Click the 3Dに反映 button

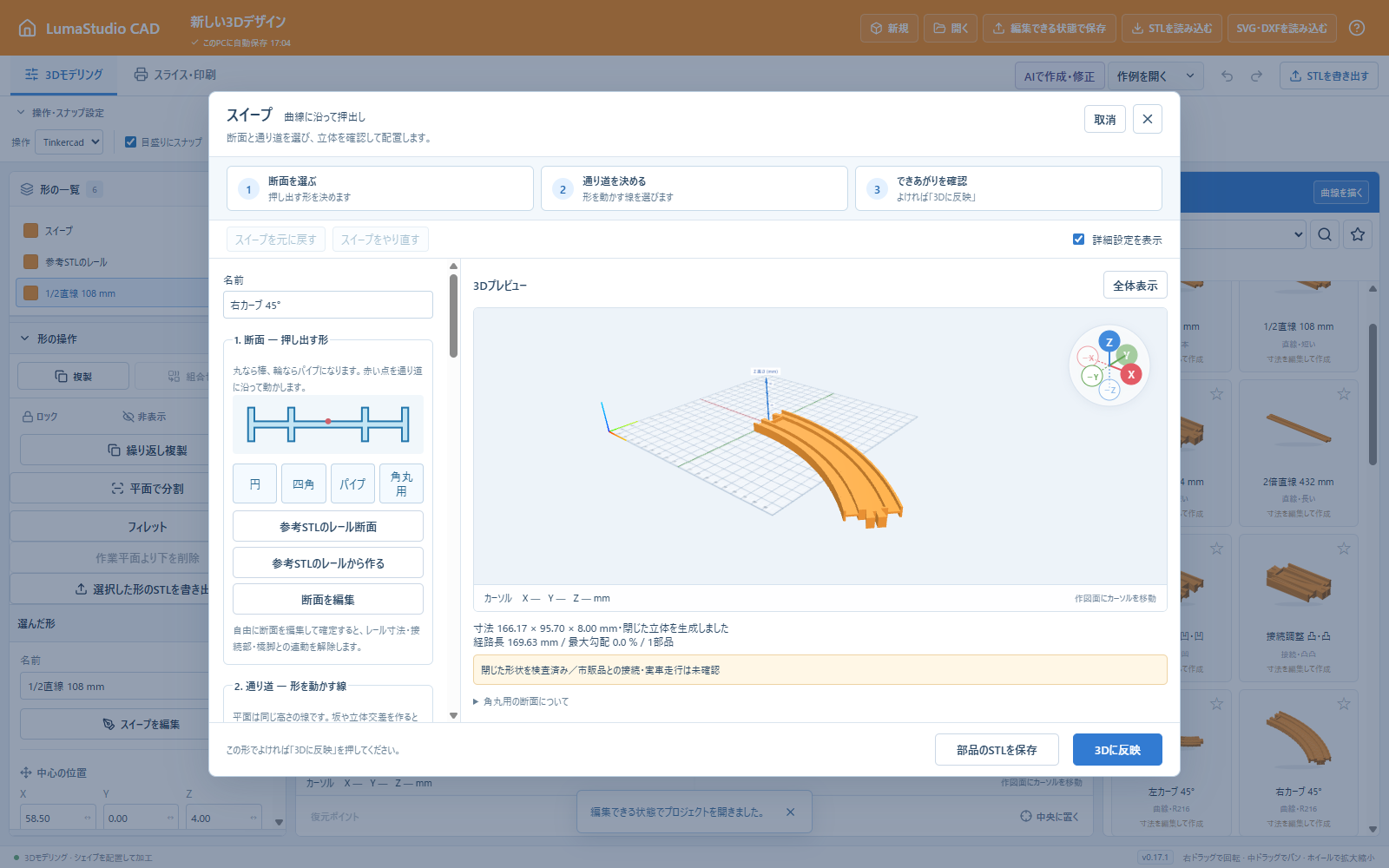[x=1117, y=750]
